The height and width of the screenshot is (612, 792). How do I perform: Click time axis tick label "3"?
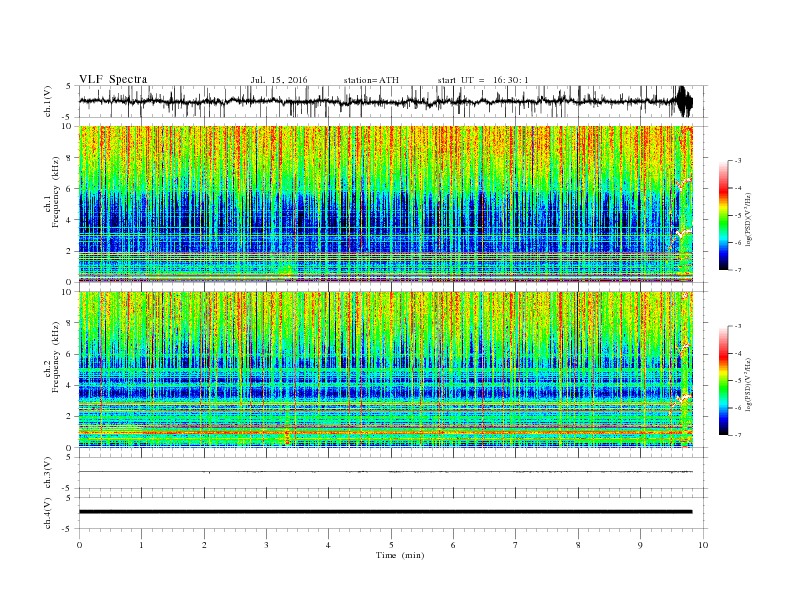266,545
